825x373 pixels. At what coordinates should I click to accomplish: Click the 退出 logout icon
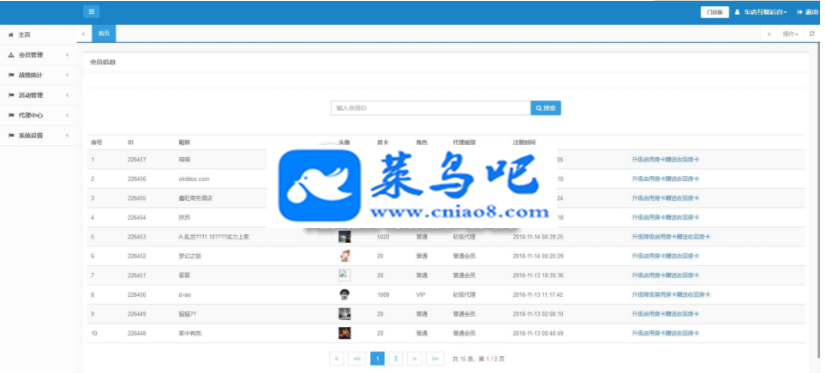[x=800, y=12]
